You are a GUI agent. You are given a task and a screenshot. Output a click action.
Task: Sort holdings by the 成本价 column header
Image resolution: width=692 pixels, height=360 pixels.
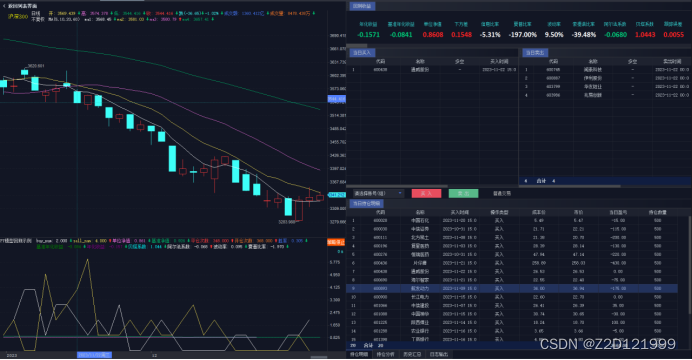tap(538, 212)
